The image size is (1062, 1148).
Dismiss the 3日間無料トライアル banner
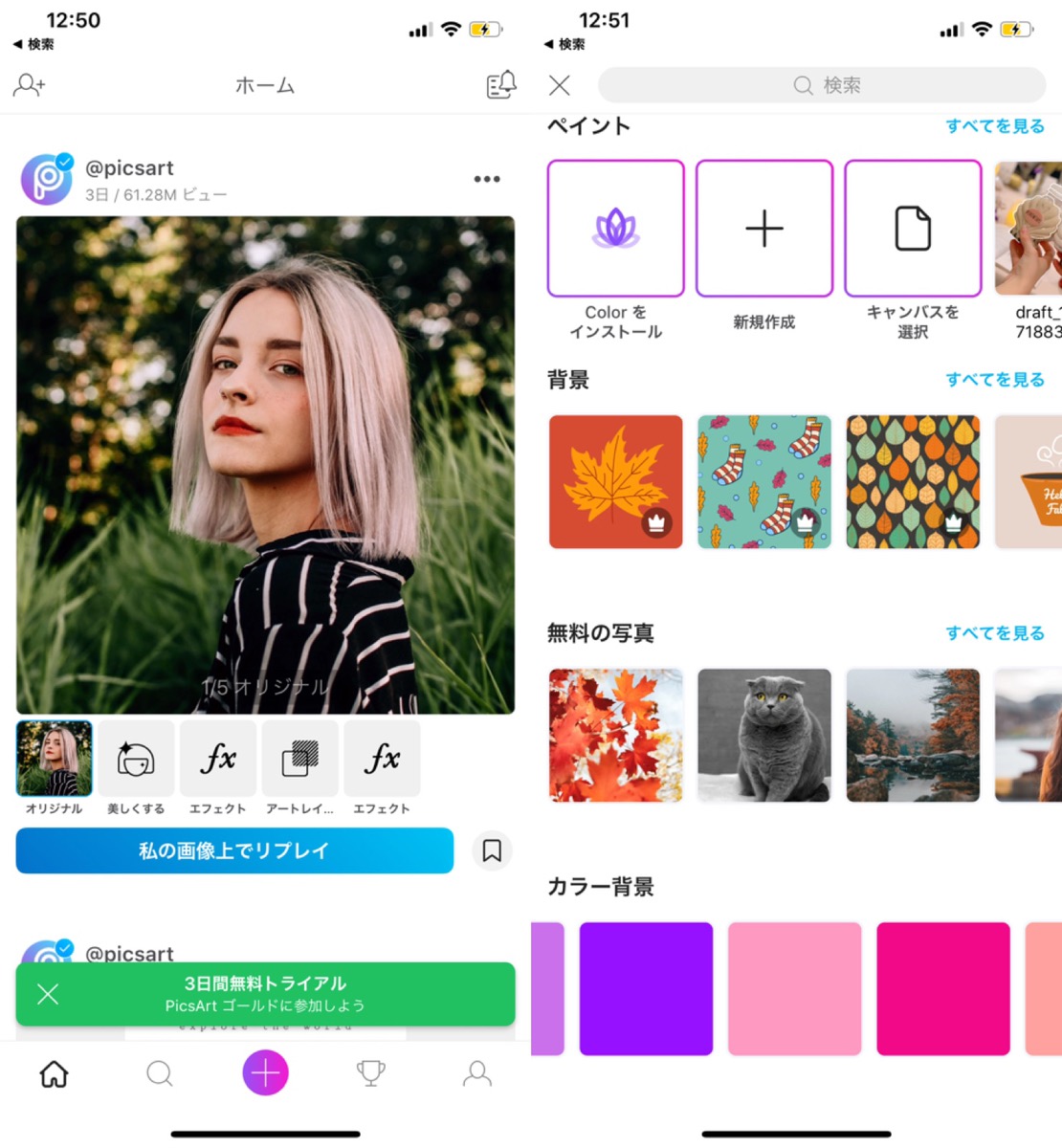[47, 995]
